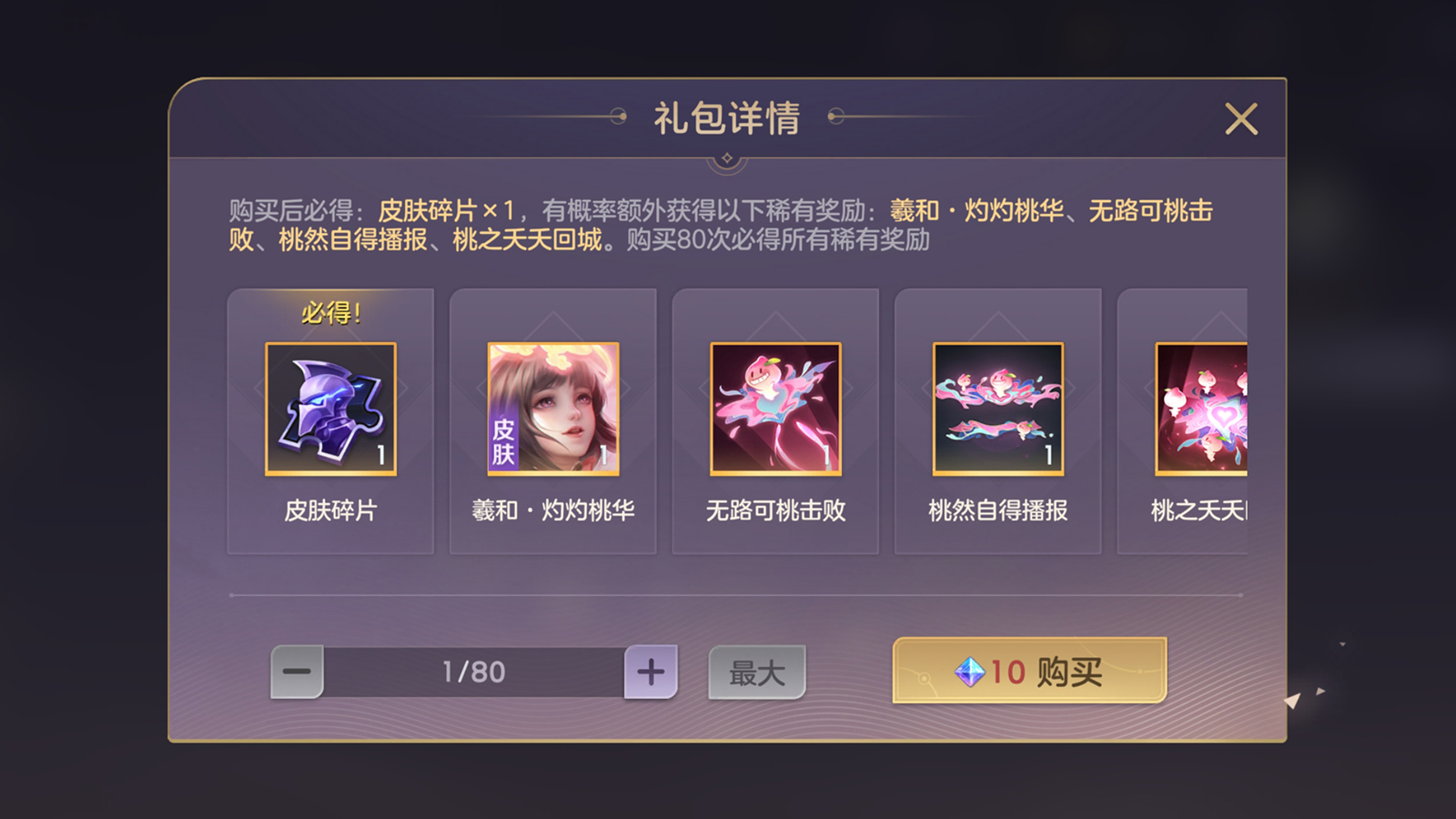Open the 羲和·灼灼桃华 skin portrait
Image resolution: width=1456 pixels, height=819 pixels.
pyautogui.click(x=553, y=409)
